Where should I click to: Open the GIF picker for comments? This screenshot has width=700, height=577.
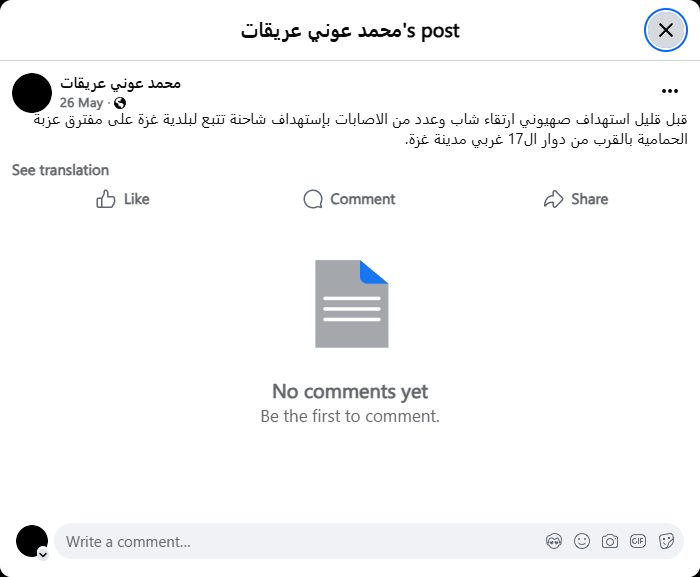pyautogui.click(x=638, y=541)
